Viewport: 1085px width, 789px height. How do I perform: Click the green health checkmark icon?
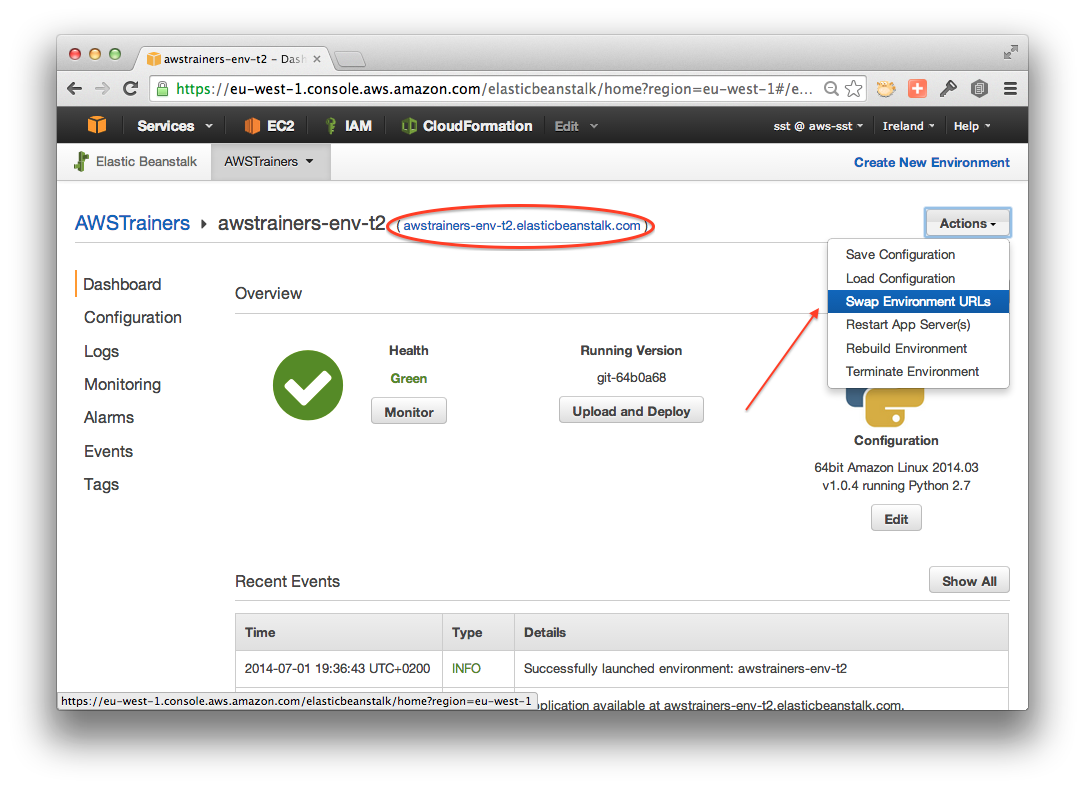pyautogui.click(x=308, y=385)
